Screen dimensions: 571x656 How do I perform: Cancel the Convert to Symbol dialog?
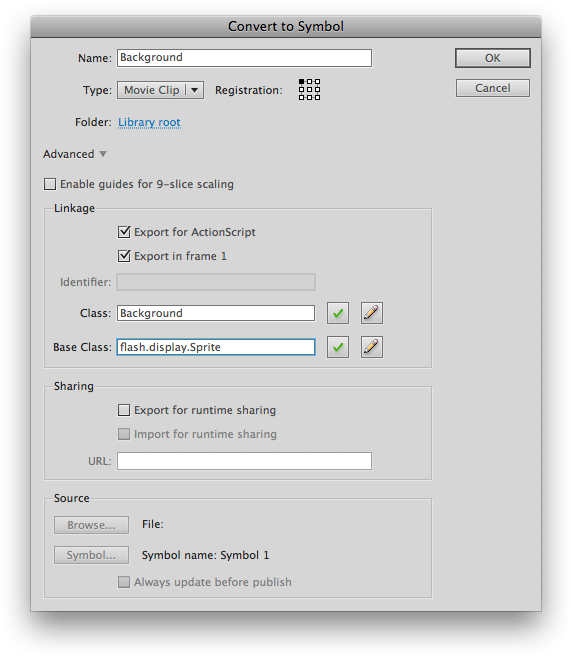pyautogui.click(x=493, y=88)
